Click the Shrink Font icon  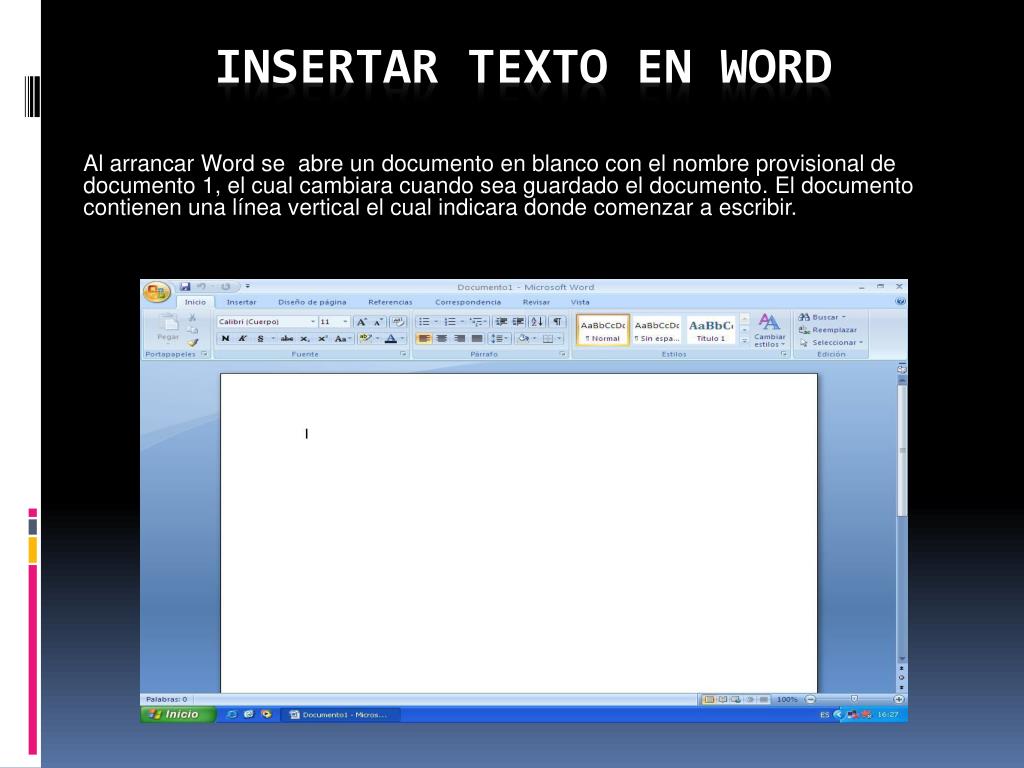point(378,321)
